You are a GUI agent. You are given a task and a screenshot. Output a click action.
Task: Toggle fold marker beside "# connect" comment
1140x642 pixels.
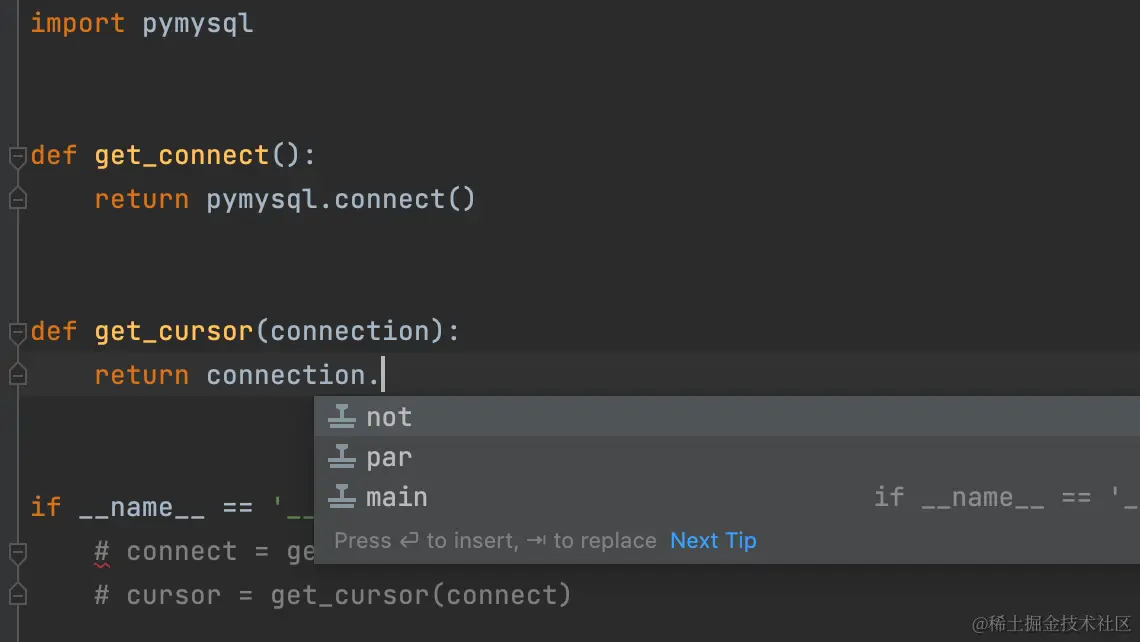17,552
